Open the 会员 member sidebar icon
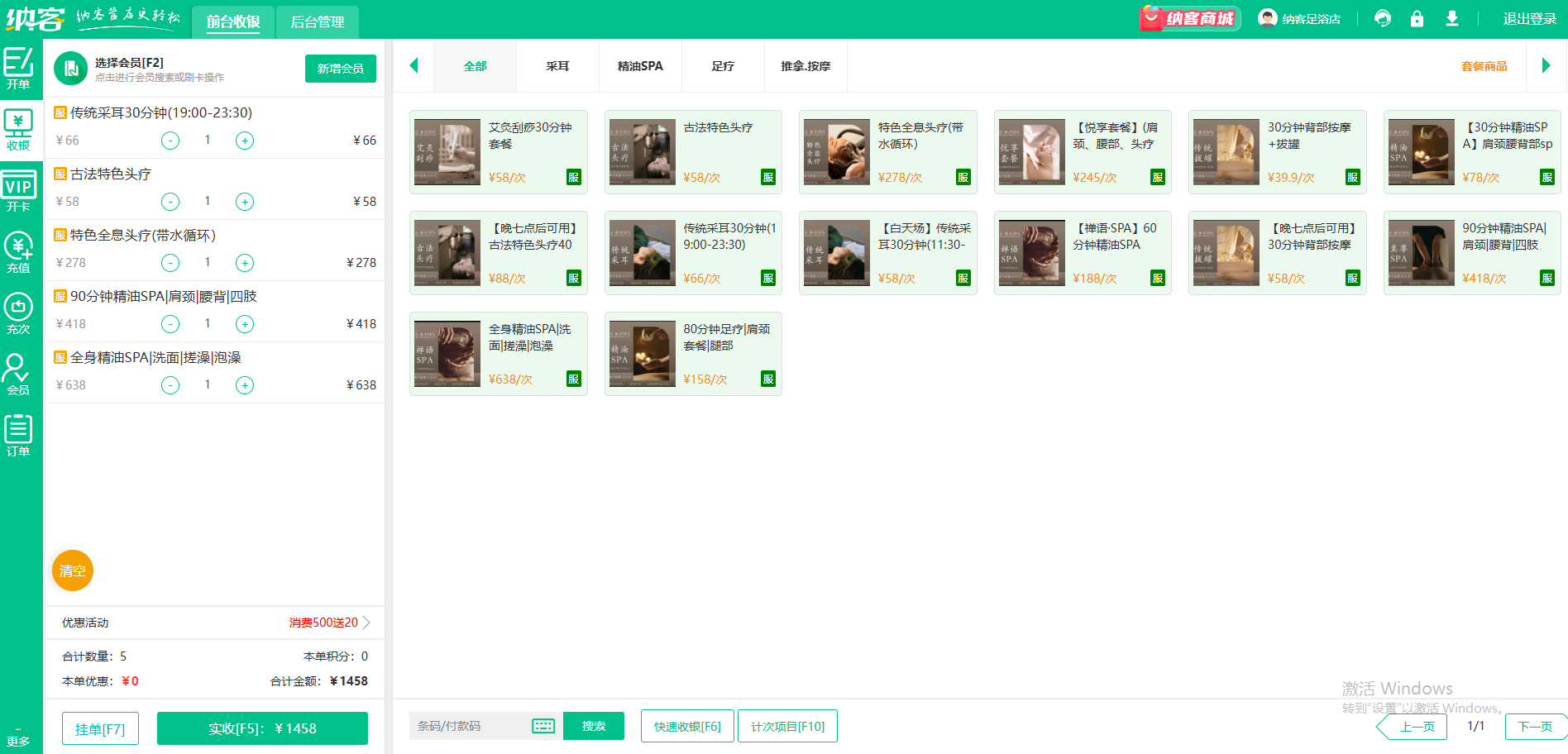 pyautogui.click(x=18, y=375)
